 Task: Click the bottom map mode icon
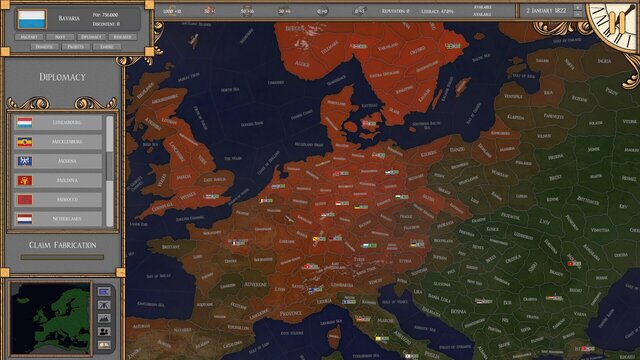point(104,345)
